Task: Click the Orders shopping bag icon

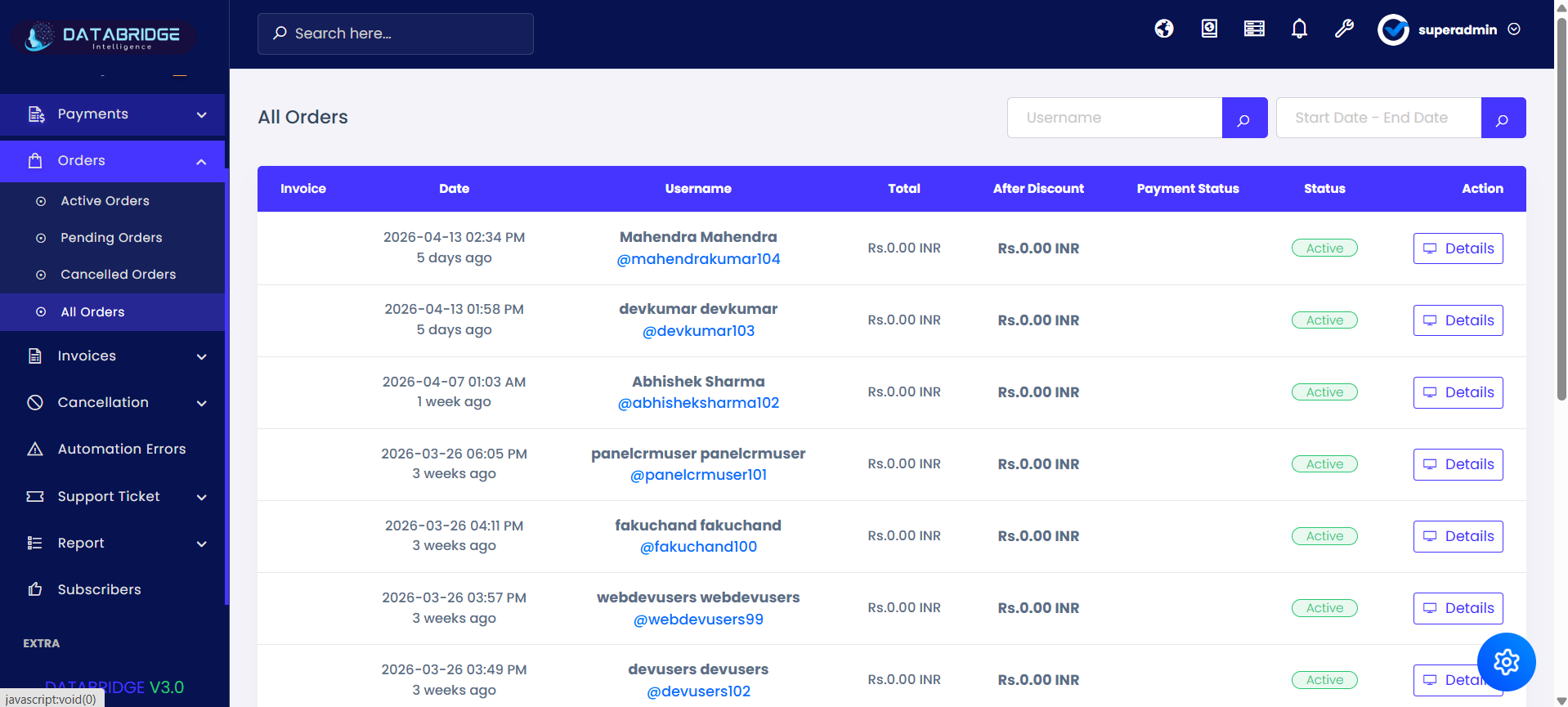Action: 35,161
